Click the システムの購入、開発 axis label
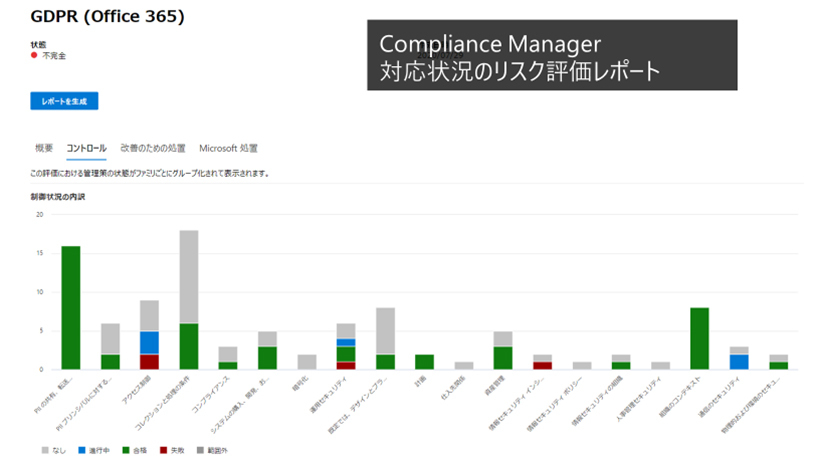Viewport: 820px width, 461px height. coord(241,405)
